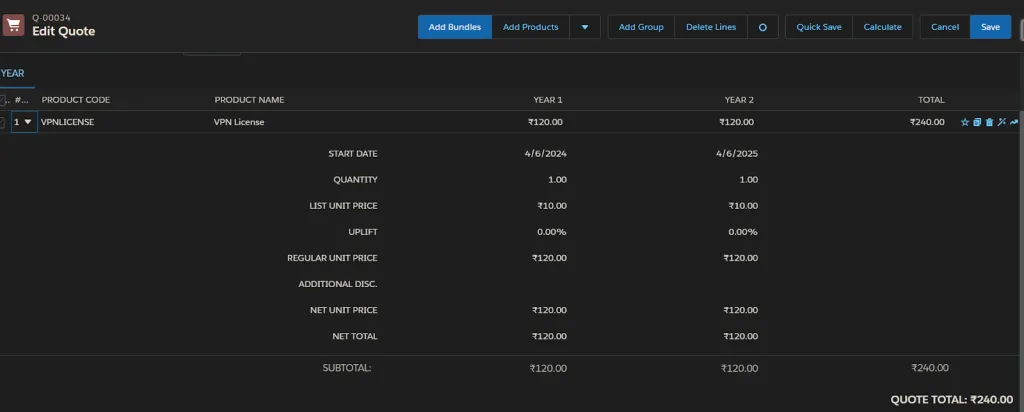
Task: Click the shopping cart quote icon
Action: pos(13,26)
